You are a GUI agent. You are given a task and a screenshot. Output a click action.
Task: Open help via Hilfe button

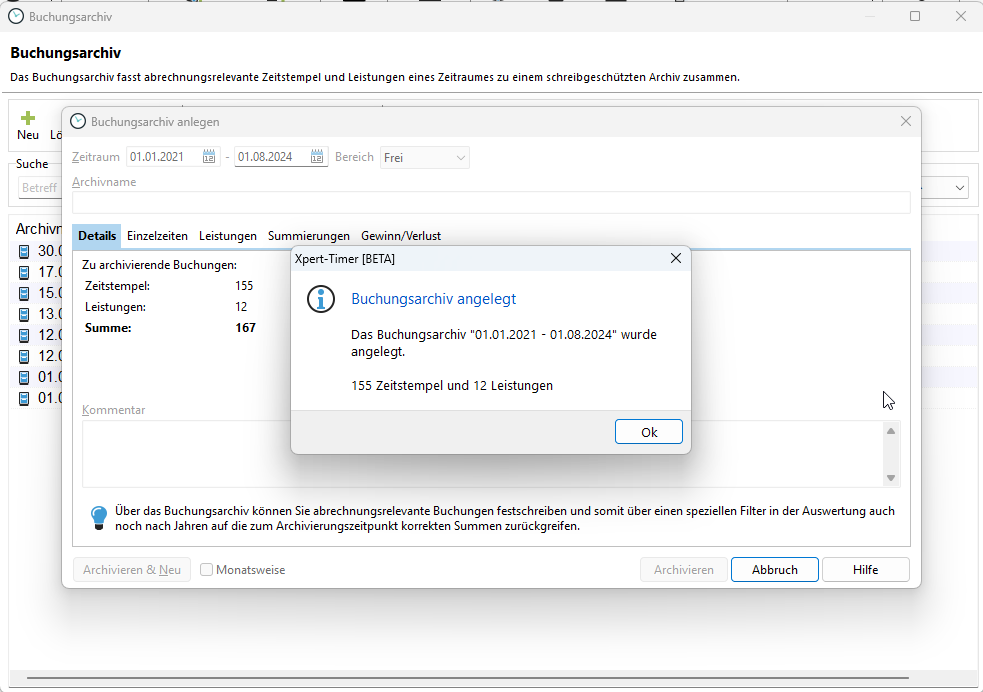[865, 570]
